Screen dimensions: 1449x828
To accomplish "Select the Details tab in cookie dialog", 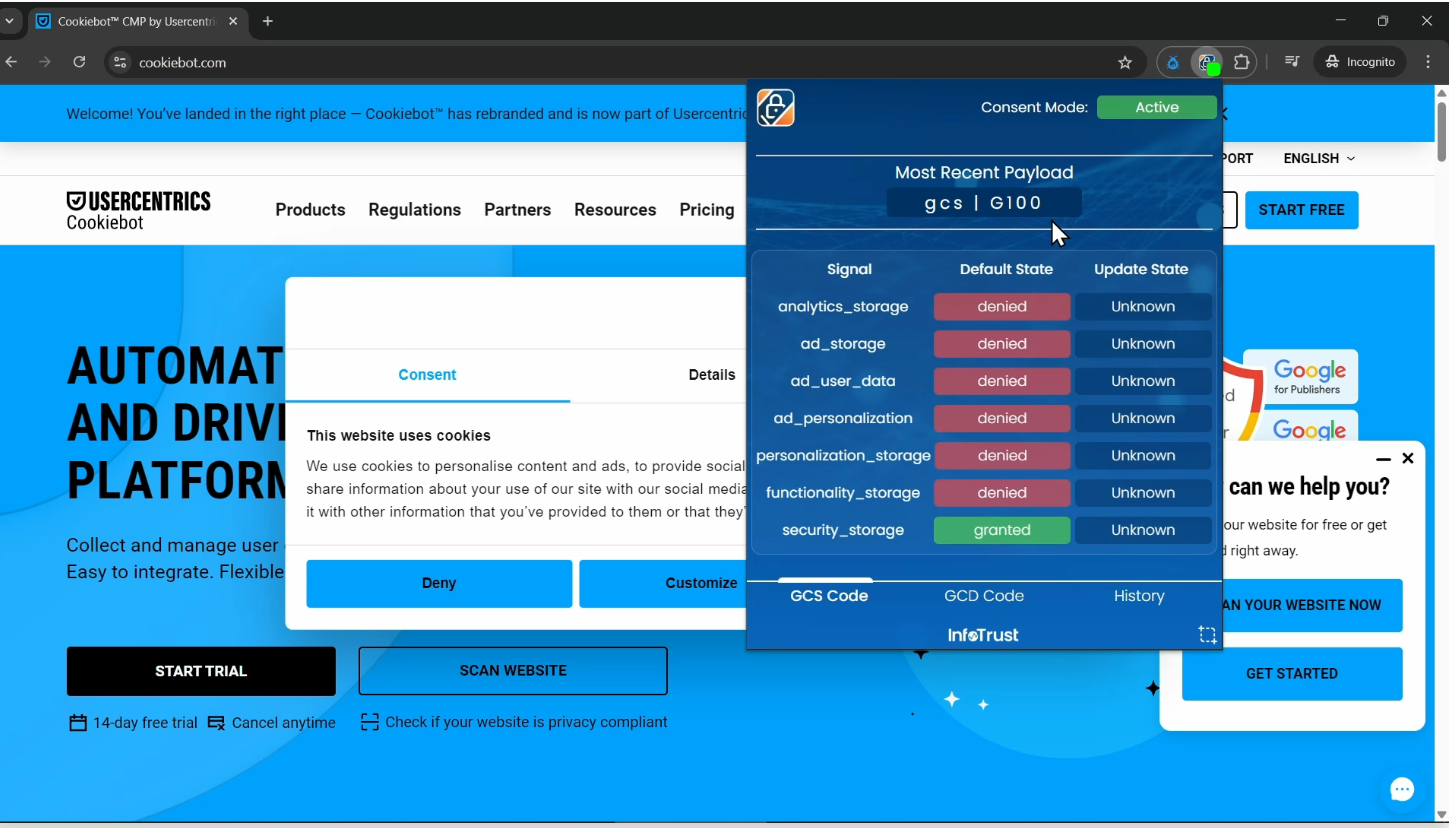I will point(712,375).
